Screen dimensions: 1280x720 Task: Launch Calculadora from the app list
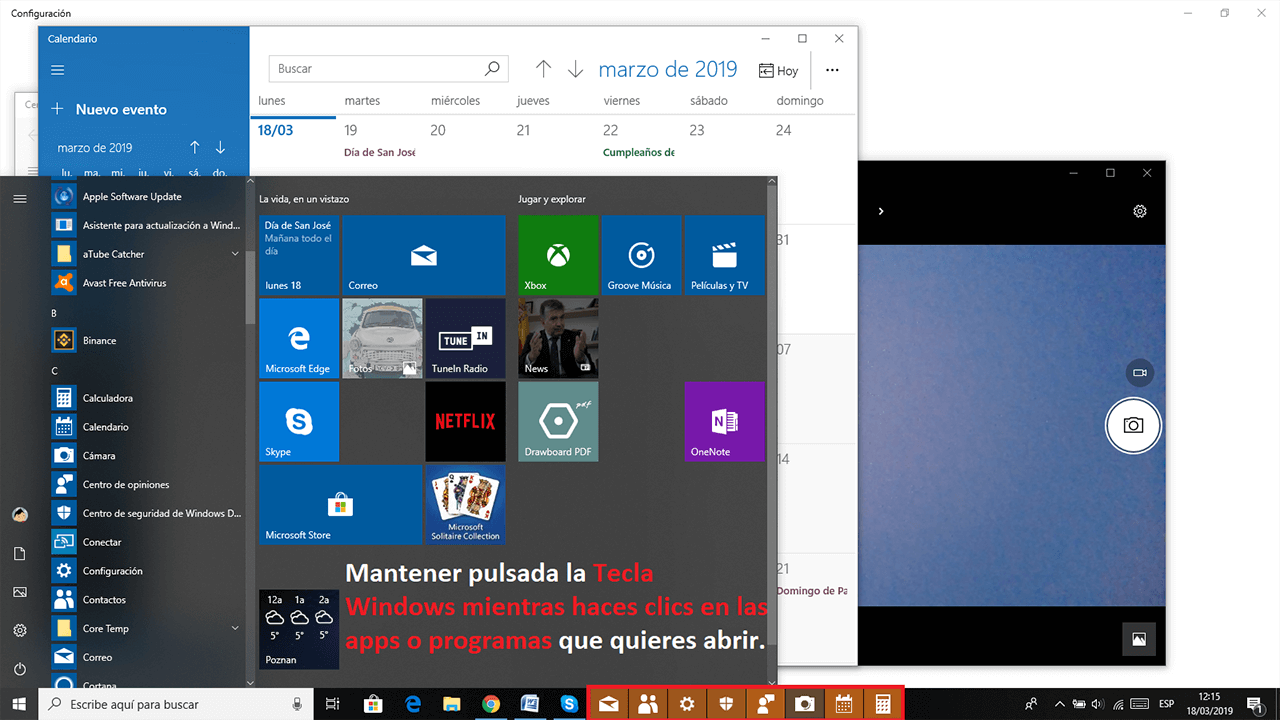tap(146, 398)
